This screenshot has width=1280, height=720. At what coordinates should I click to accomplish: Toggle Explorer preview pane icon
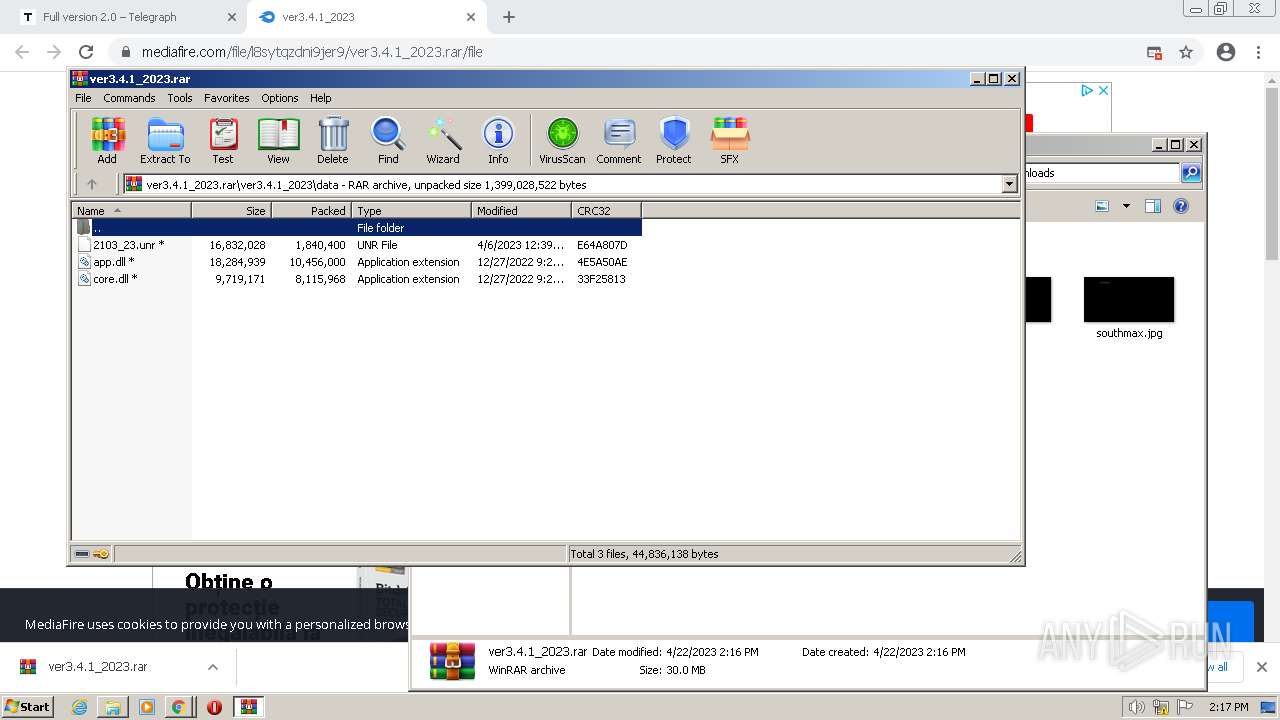coord(1153,206)
